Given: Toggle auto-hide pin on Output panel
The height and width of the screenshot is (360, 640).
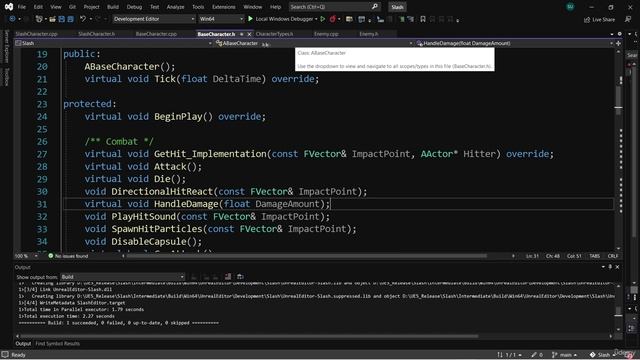Looking at the screenshot, I should click(610, 267).
